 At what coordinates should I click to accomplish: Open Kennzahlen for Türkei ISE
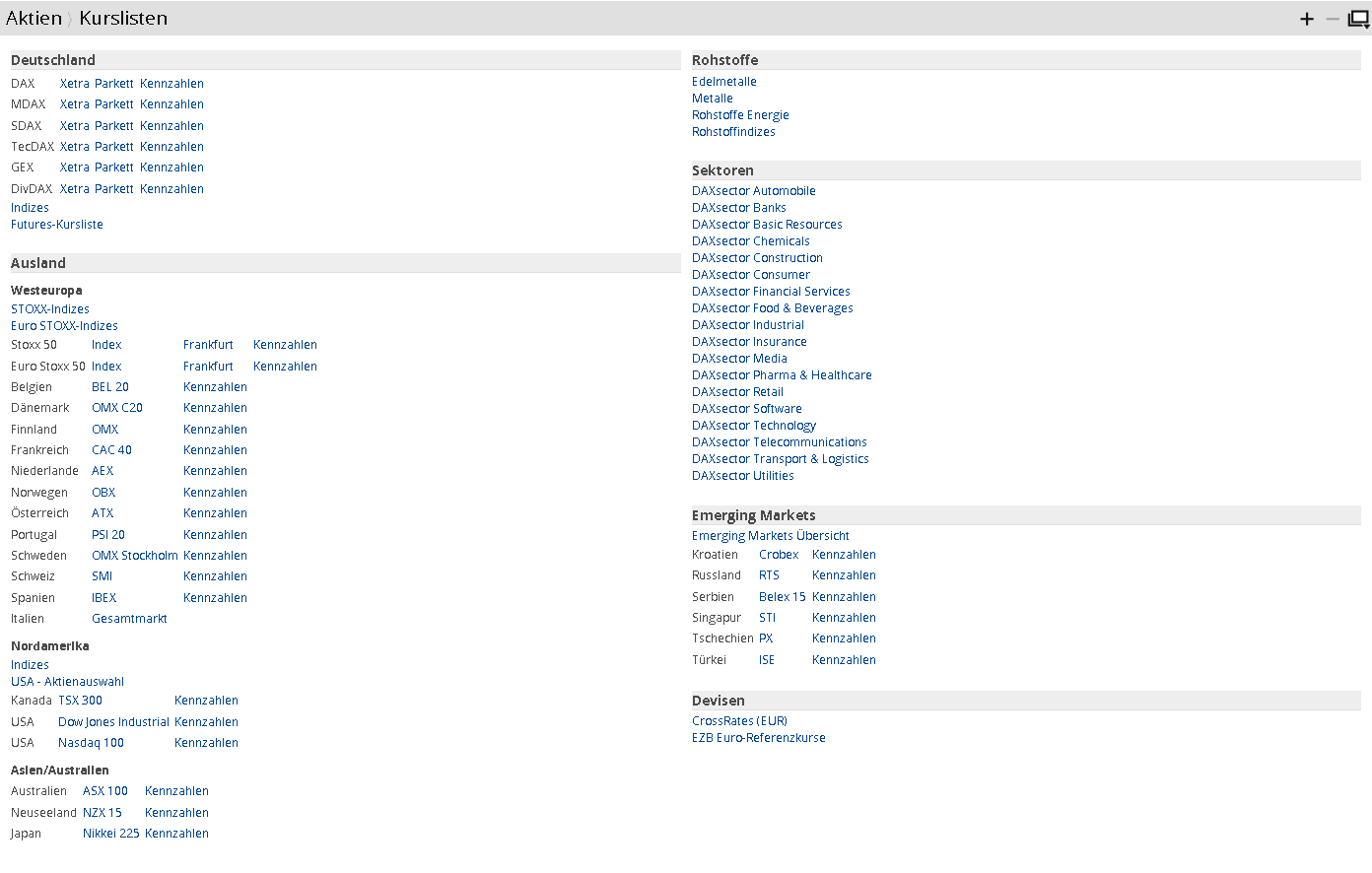pyautogui.click(x=844, y=660)
